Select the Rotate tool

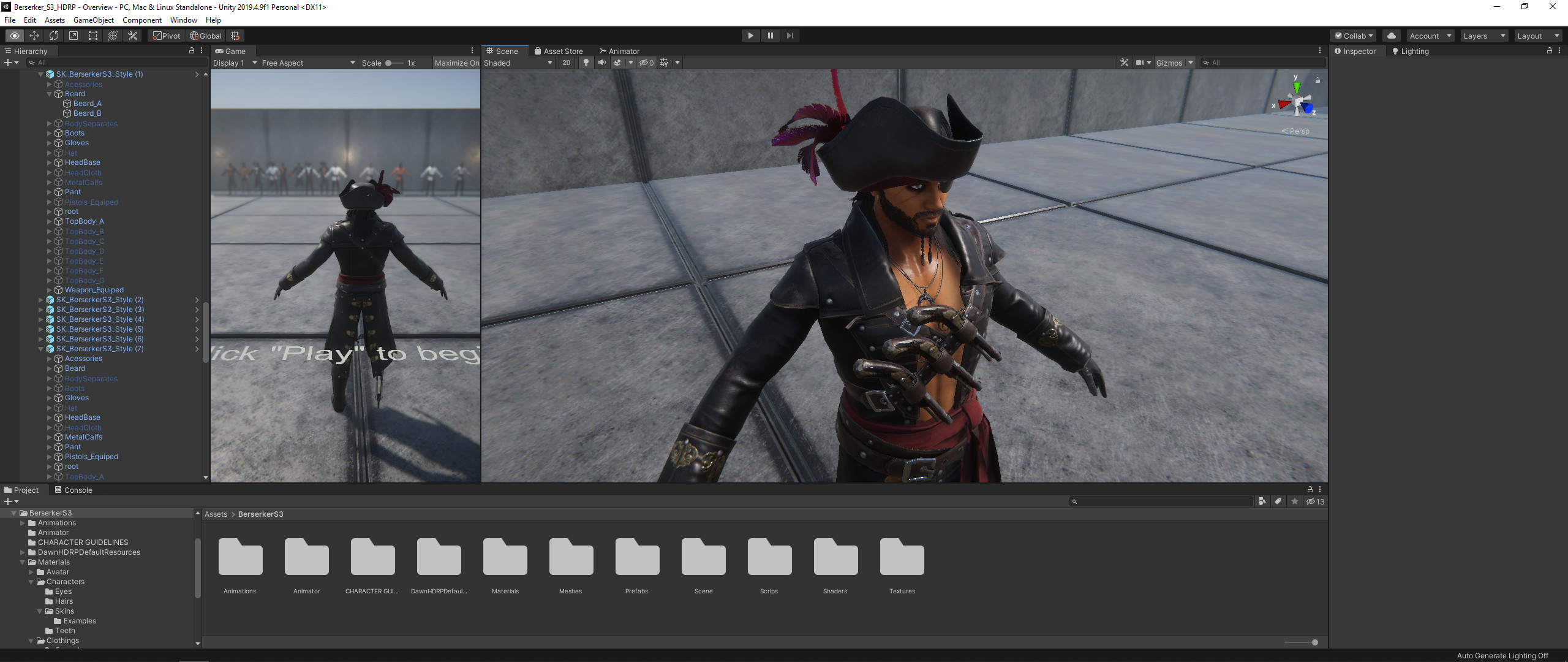click(54, 36)
